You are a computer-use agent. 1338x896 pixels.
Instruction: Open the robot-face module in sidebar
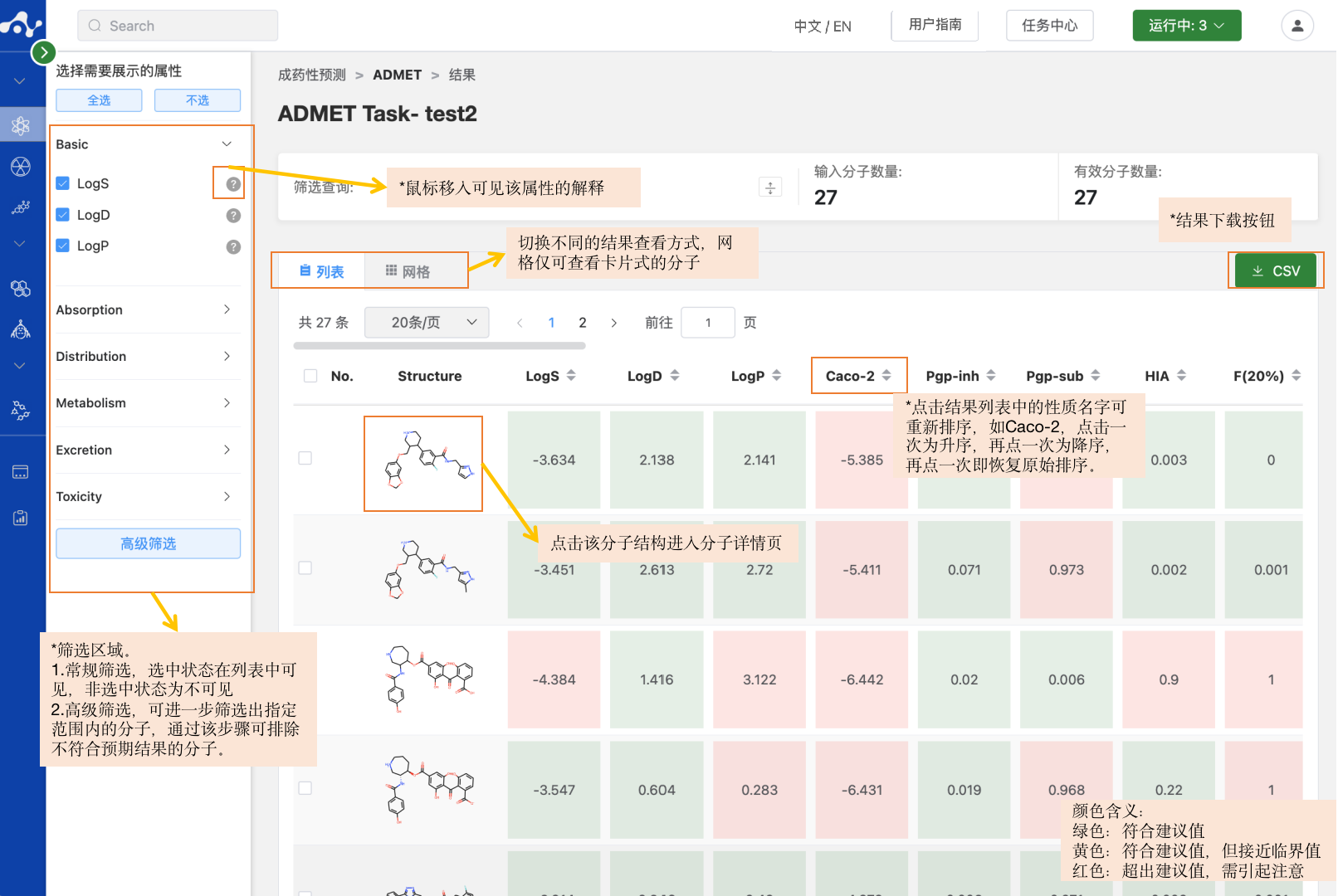tap(21, 329)
